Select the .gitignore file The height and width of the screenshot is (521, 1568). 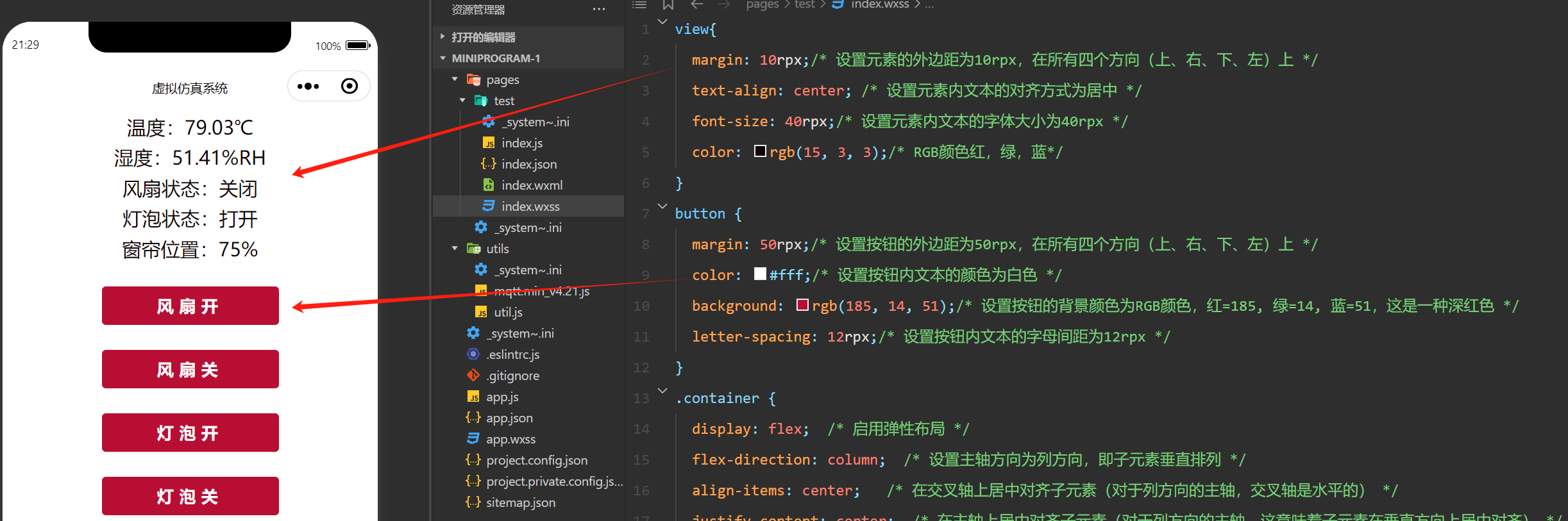512,376
